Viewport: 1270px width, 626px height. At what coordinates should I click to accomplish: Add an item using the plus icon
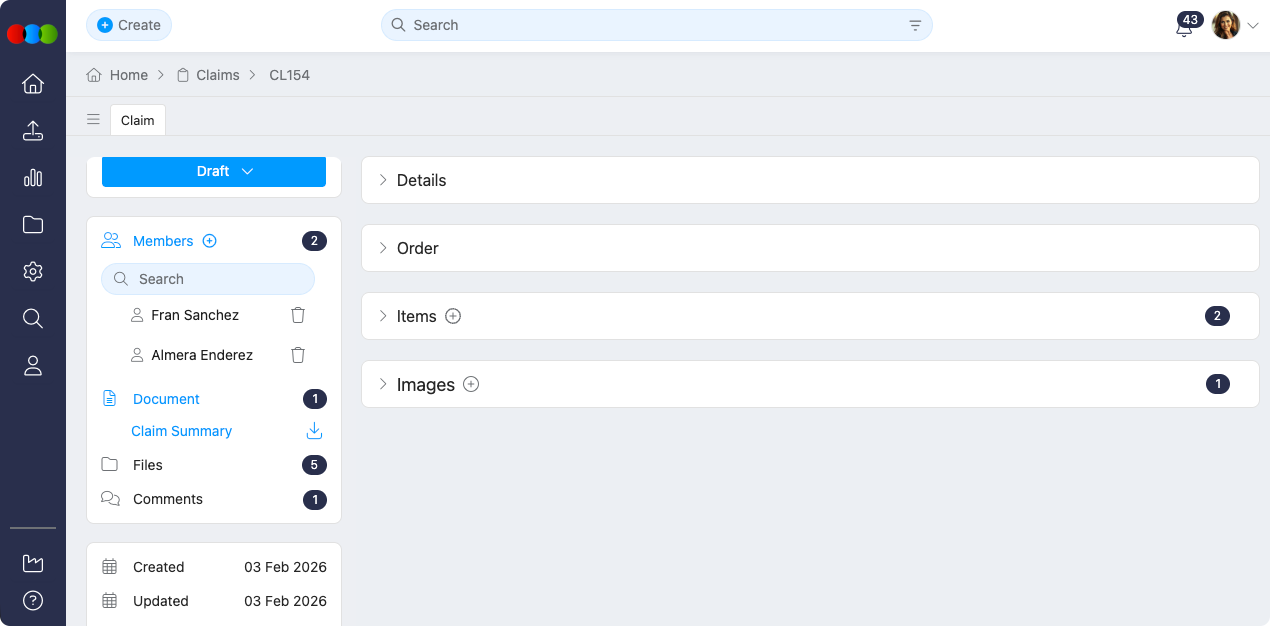click(x=453, y=316)
